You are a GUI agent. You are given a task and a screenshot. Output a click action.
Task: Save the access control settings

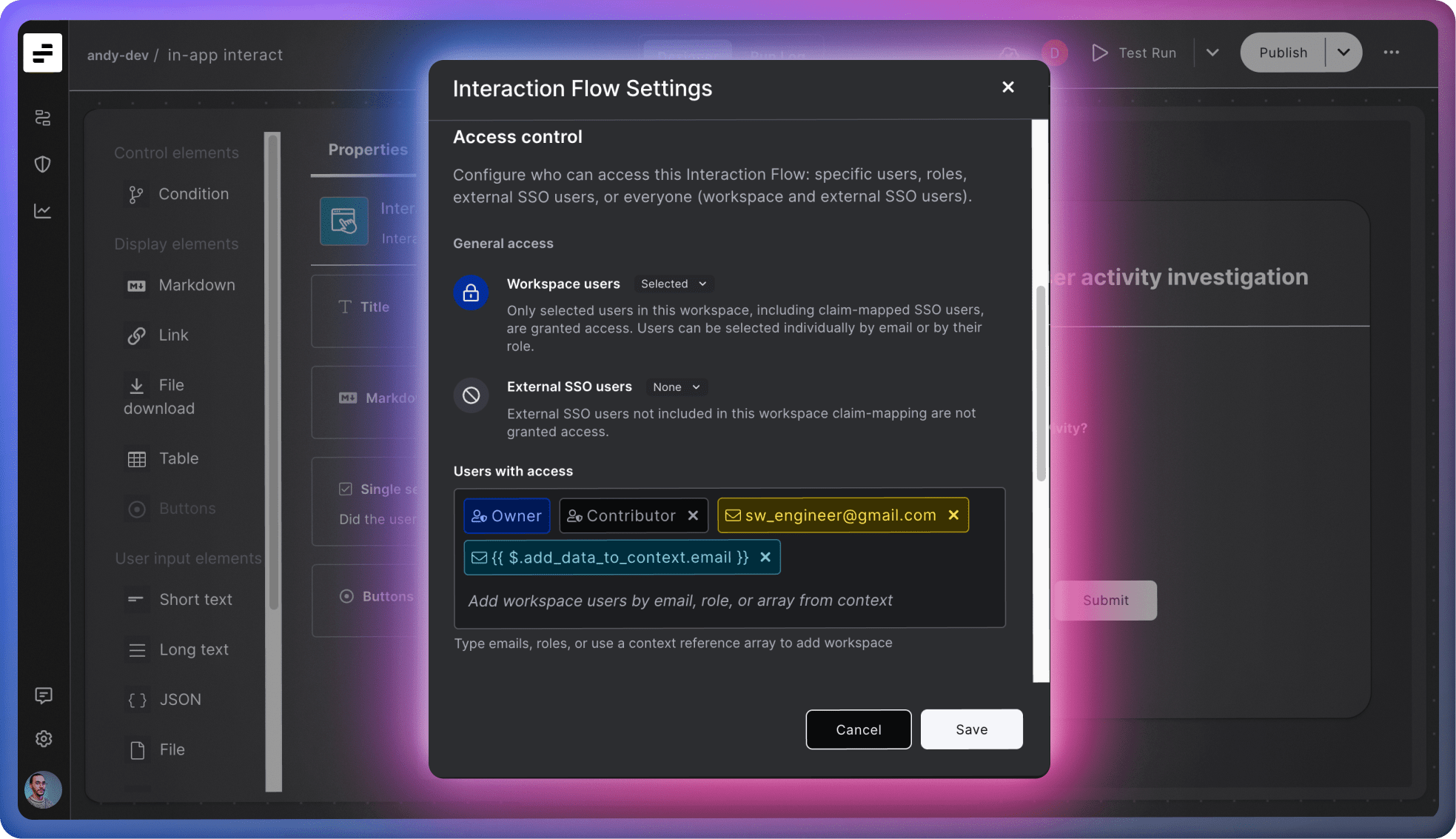[971, 729]
